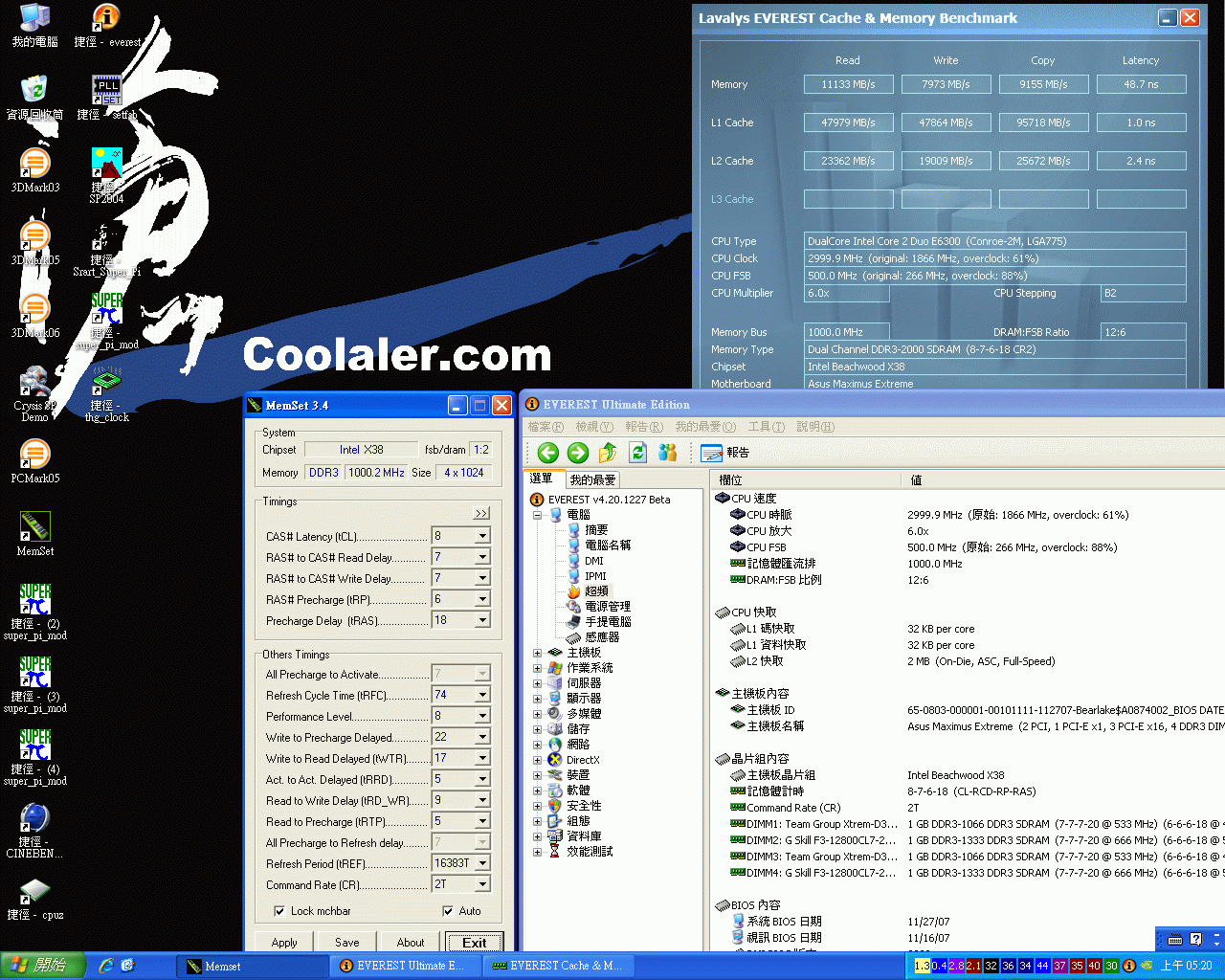This screenshot has width=1225, height=980.
Task: Open the SP2004 desktop shortcut
Action: click(x=106, y=176)
